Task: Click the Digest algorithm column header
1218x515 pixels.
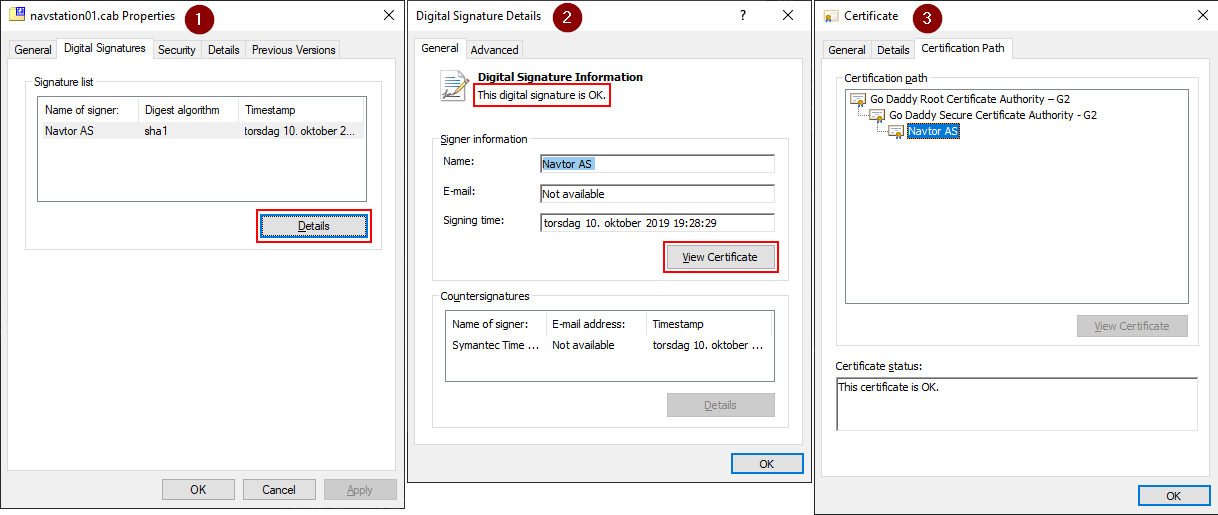Action: (x=188, y=110)
